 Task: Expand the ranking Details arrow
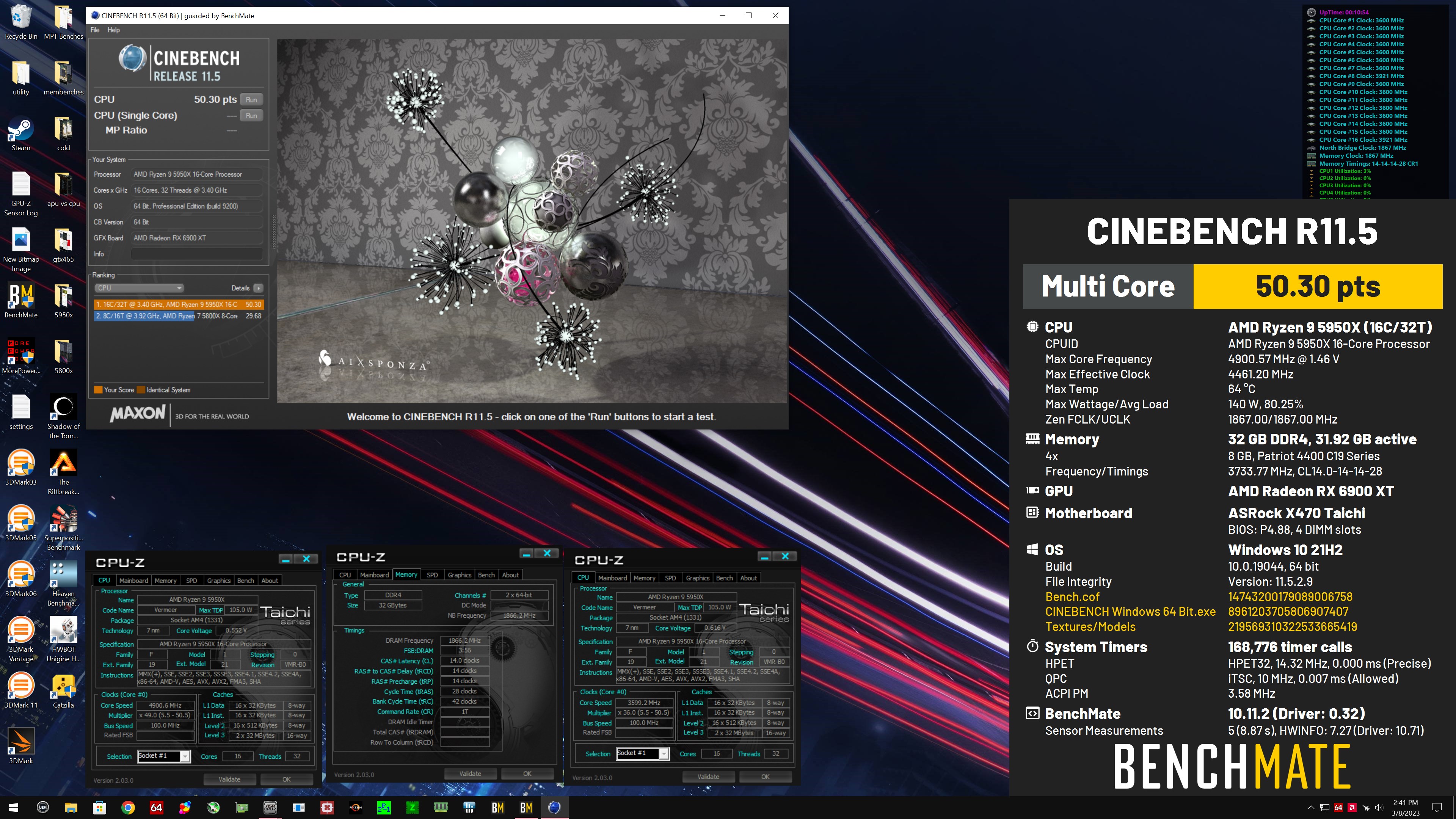click(x=258, y=288)
